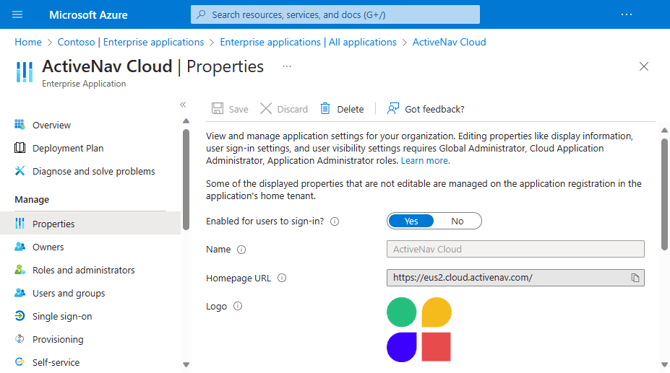Viewport: 670px width, 373px height.
Task: Click ActiveNav Cloud breadcrumb link
Action: tap(449, 42)
